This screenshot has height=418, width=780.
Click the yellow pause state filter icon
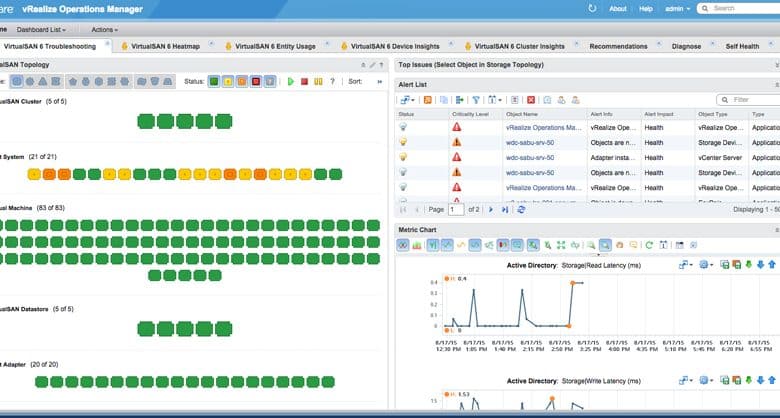(318, 81)
